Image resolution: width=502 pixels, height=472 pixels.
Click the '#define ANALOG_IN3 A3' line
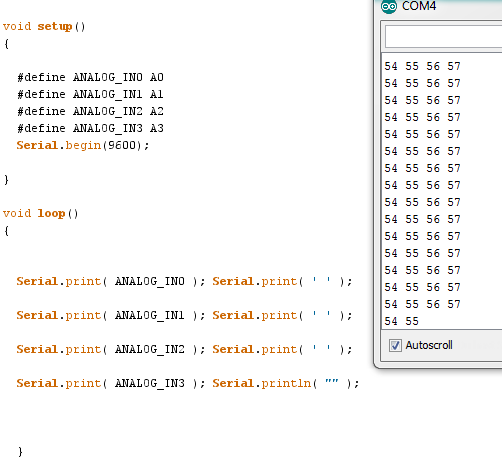[x=90, y=128]
